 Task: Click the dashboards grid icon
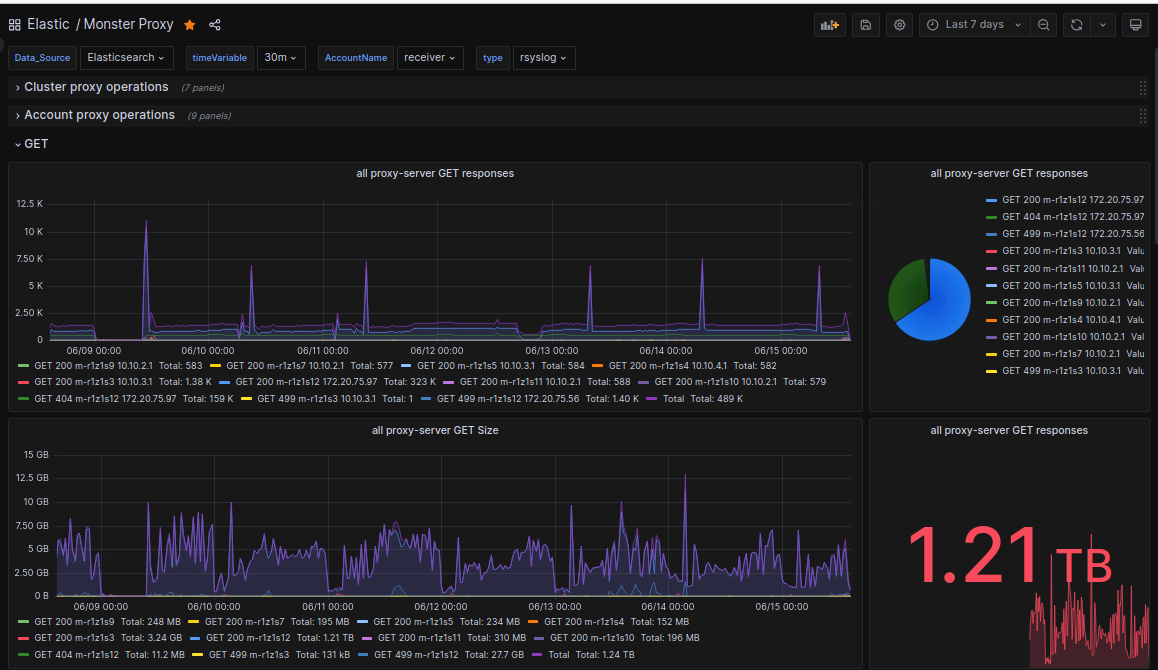[15, 25]
